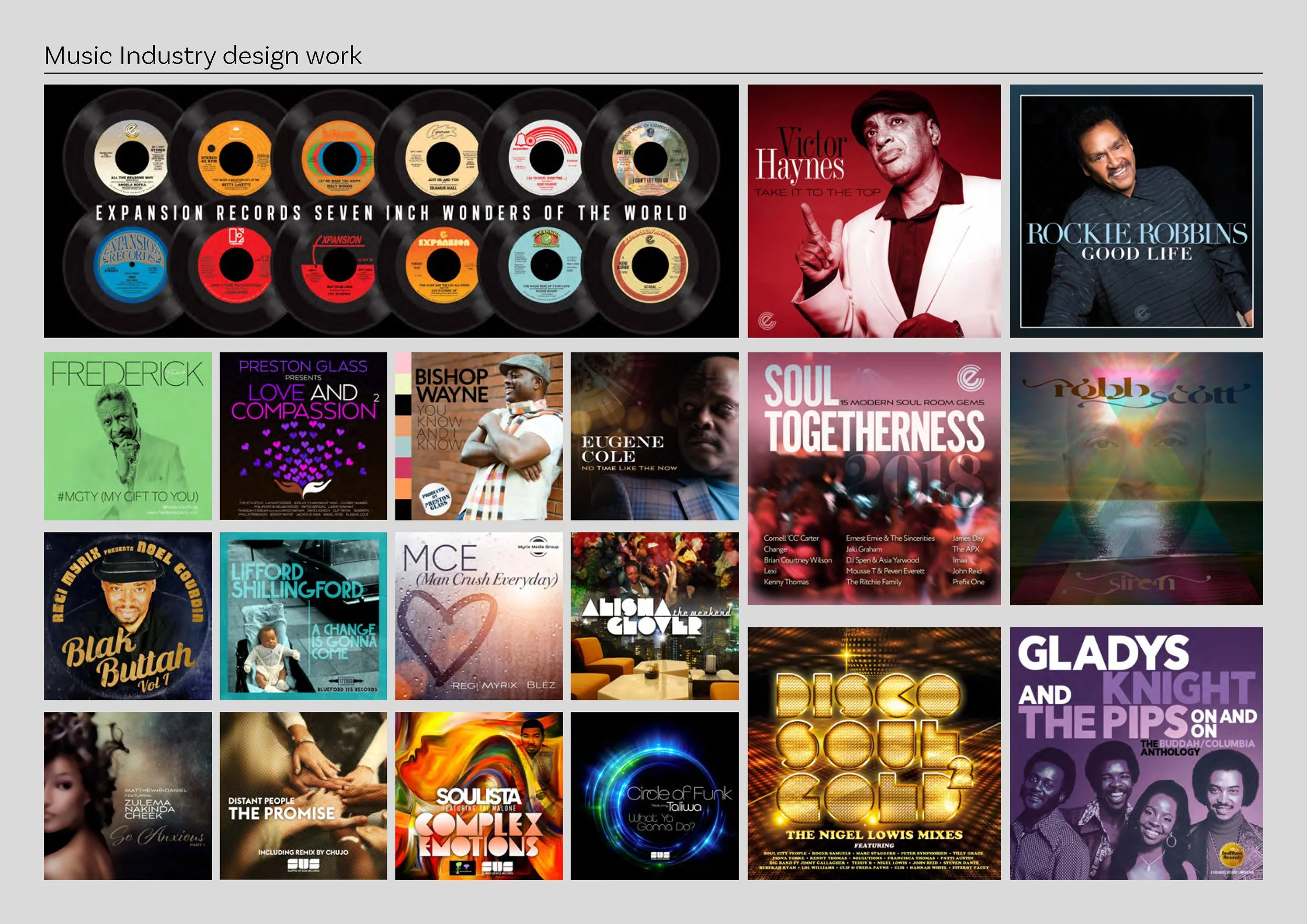Select Distant People The Promise cover
The width and height of the screenshot is (1307, 924).
click(303, 795)
